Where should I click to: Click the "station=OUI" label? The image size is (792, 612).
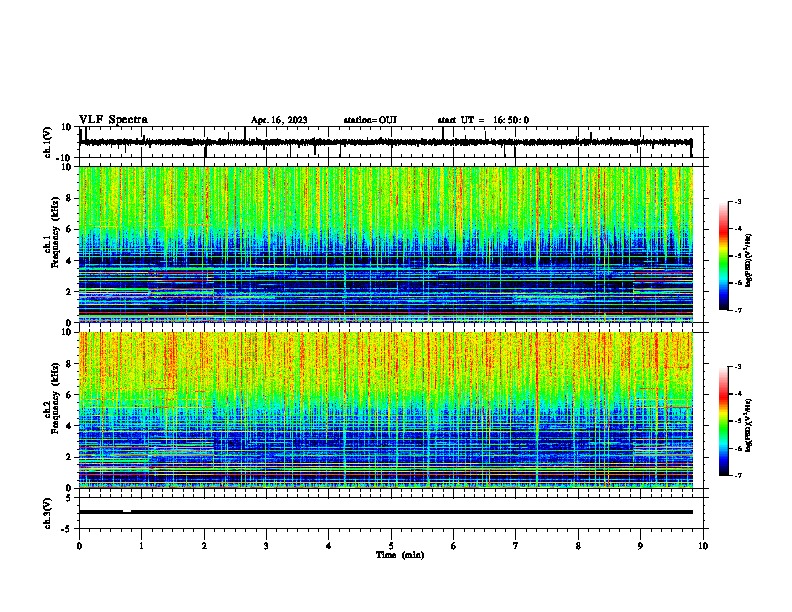tap(370, 120)
